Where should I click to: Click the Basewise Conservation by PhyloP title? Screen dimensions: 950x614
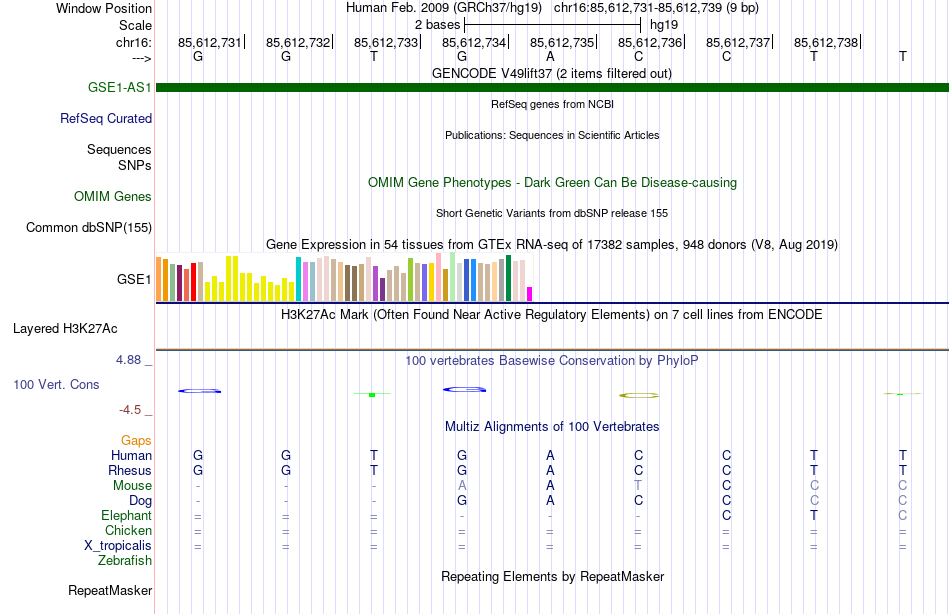click(552, 361)
